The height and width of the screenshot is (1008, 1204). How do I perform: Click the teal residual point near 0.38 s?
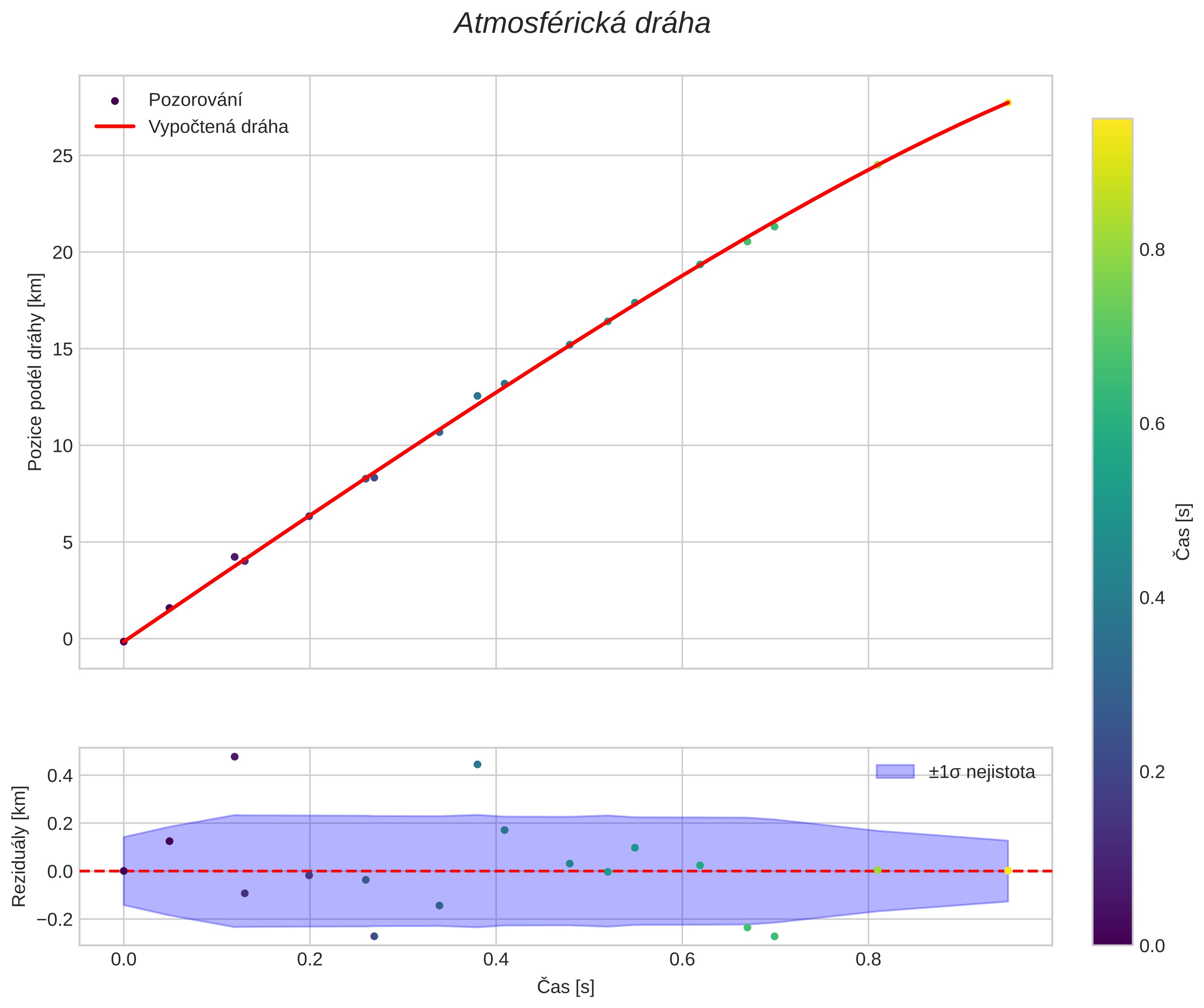[x=478, y=764]
